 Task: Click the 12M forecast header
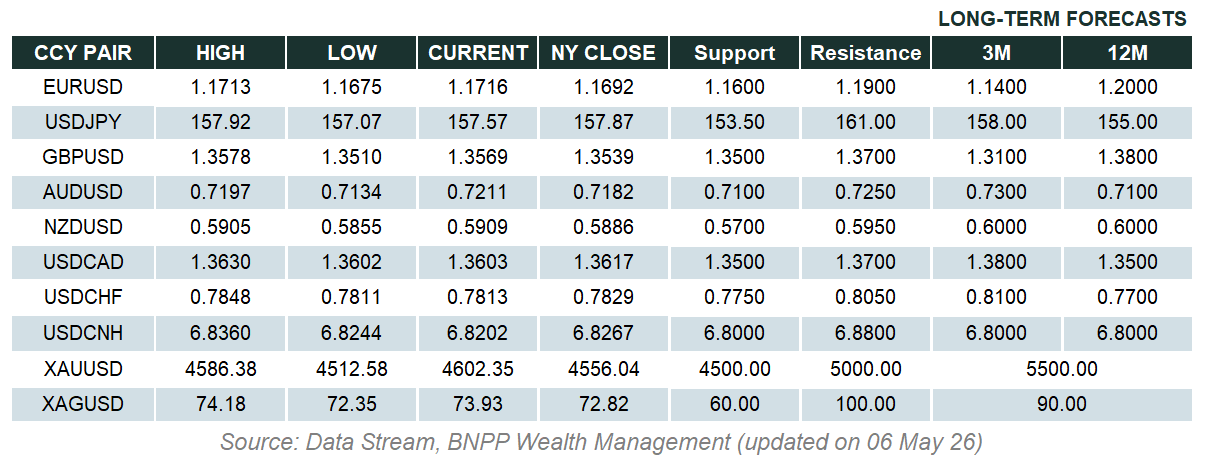[1128, 53]
